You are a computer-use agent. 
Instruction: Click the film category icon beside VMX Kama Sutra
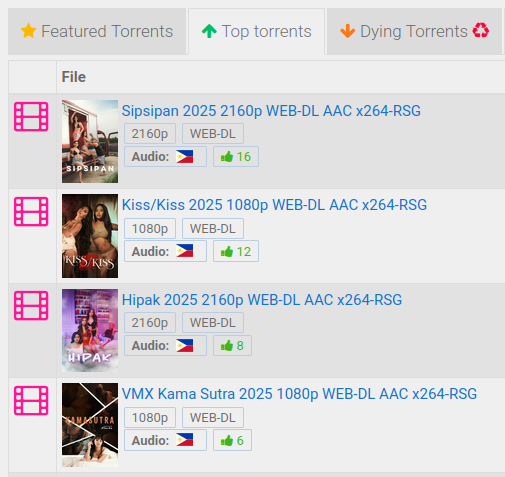(31, 400)
